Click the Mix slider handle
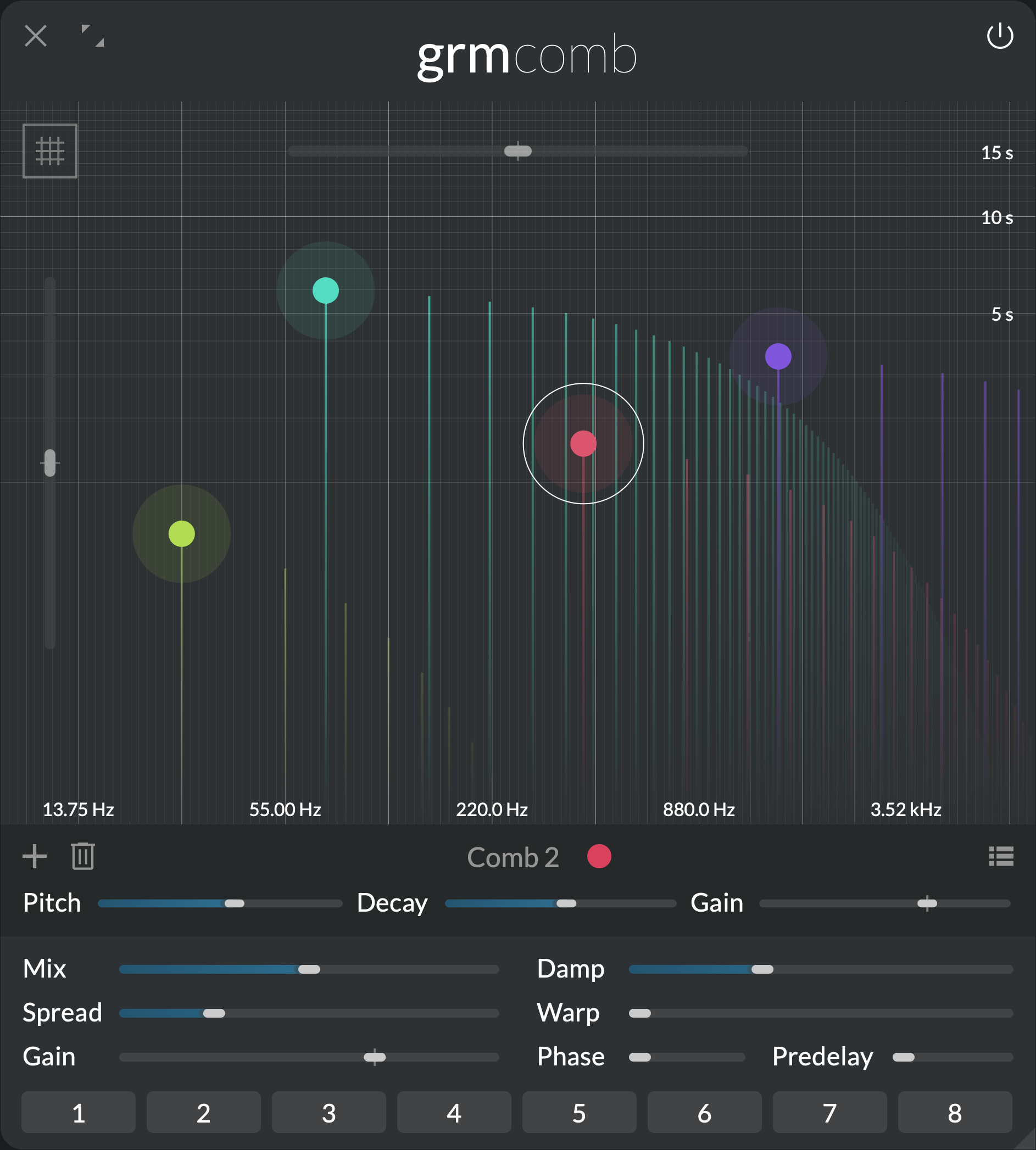Viewport: 1036px width, 1150px height. (309, 969)
